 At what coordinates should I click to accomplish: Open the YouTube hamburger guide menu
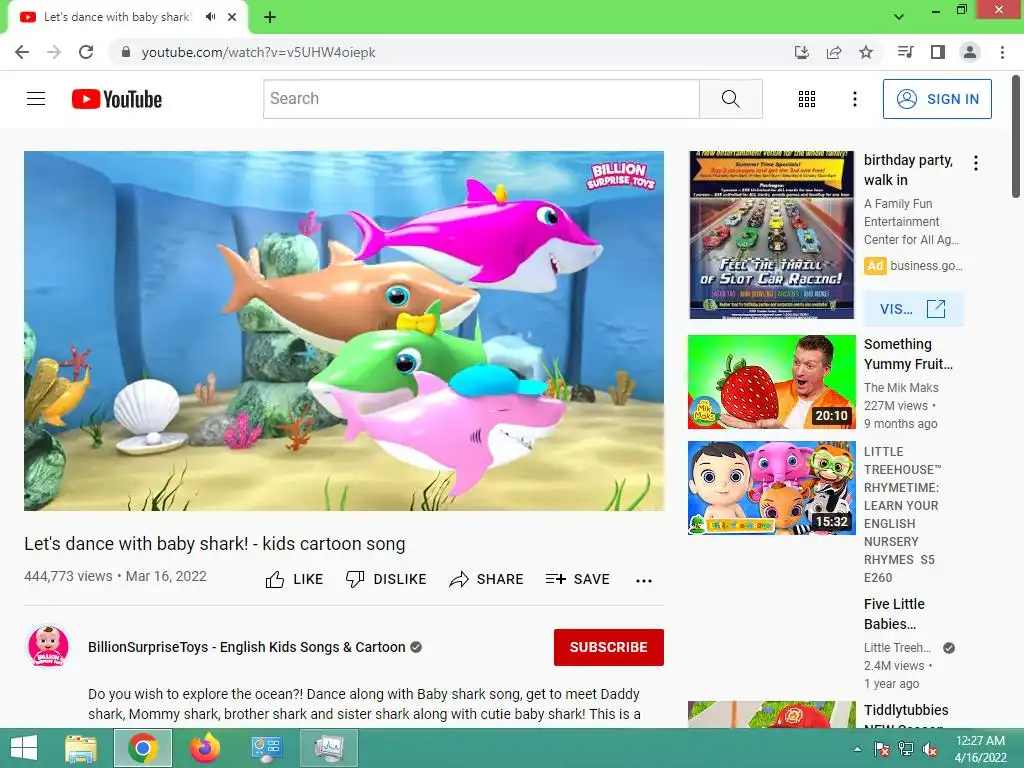coord(36,99)
